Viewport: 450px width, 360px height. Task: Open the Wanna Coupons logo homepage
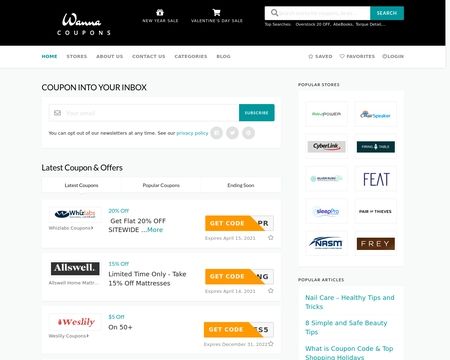(83, 24)
